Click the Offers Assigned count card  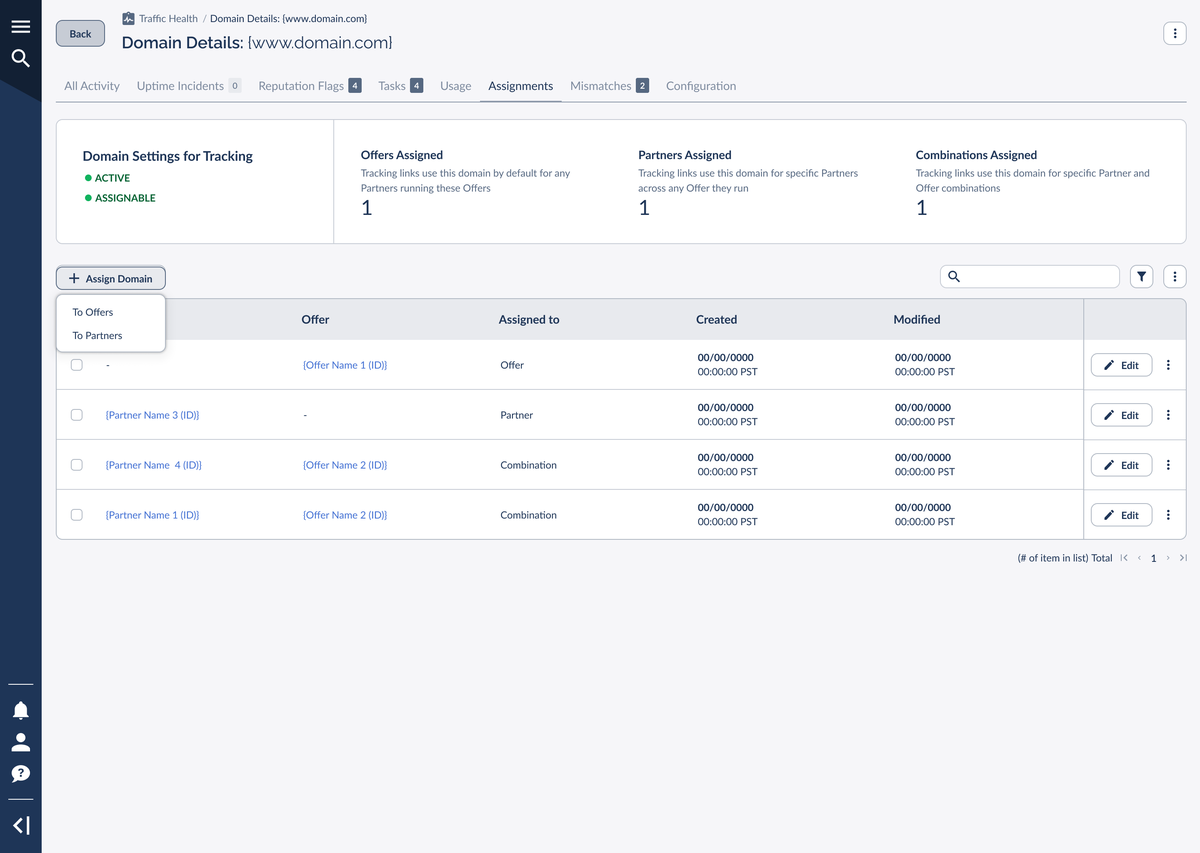point(471,182)
